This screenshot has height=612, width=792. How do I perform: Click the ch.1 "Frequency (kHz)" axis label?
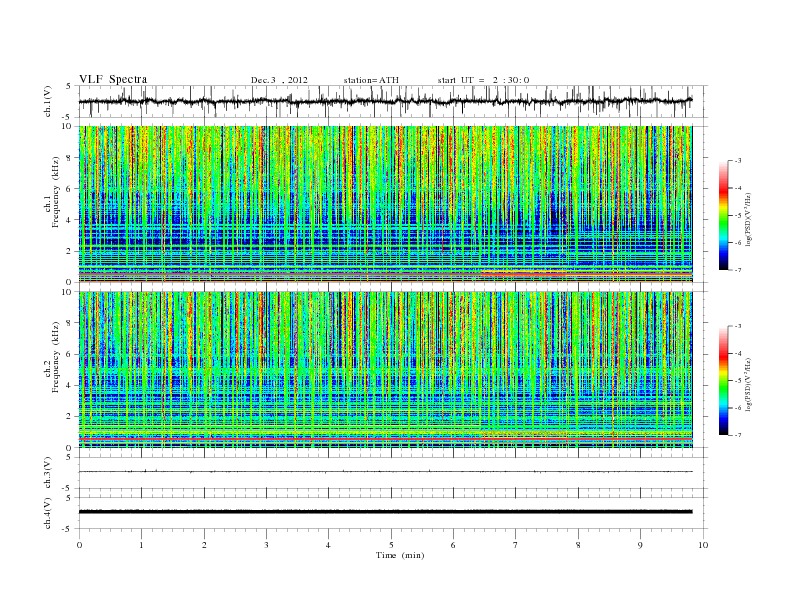56,192
